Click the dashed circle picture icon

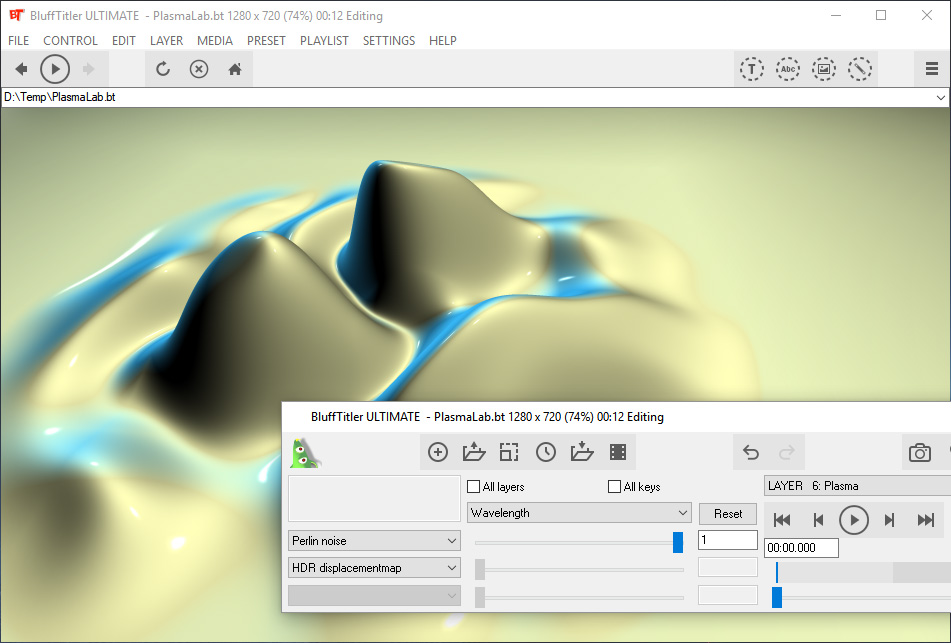824,69
